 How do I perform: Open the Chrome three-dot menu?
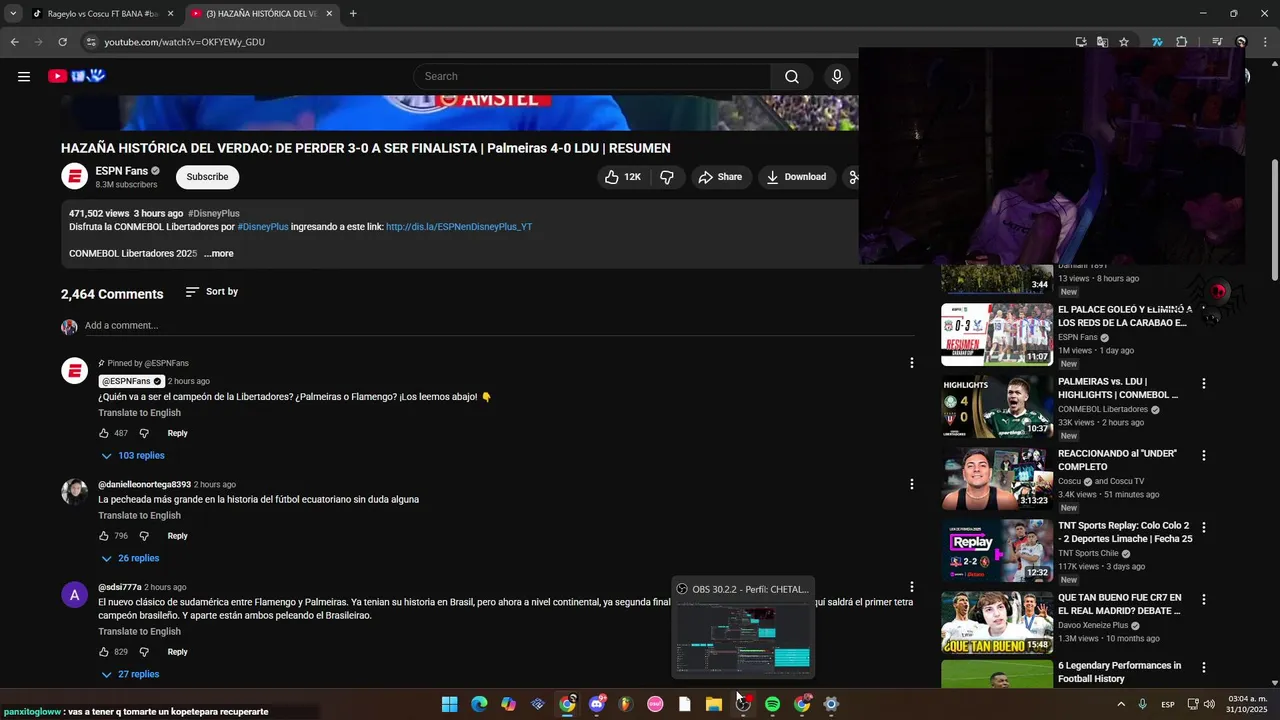[x=1265, y=42]
